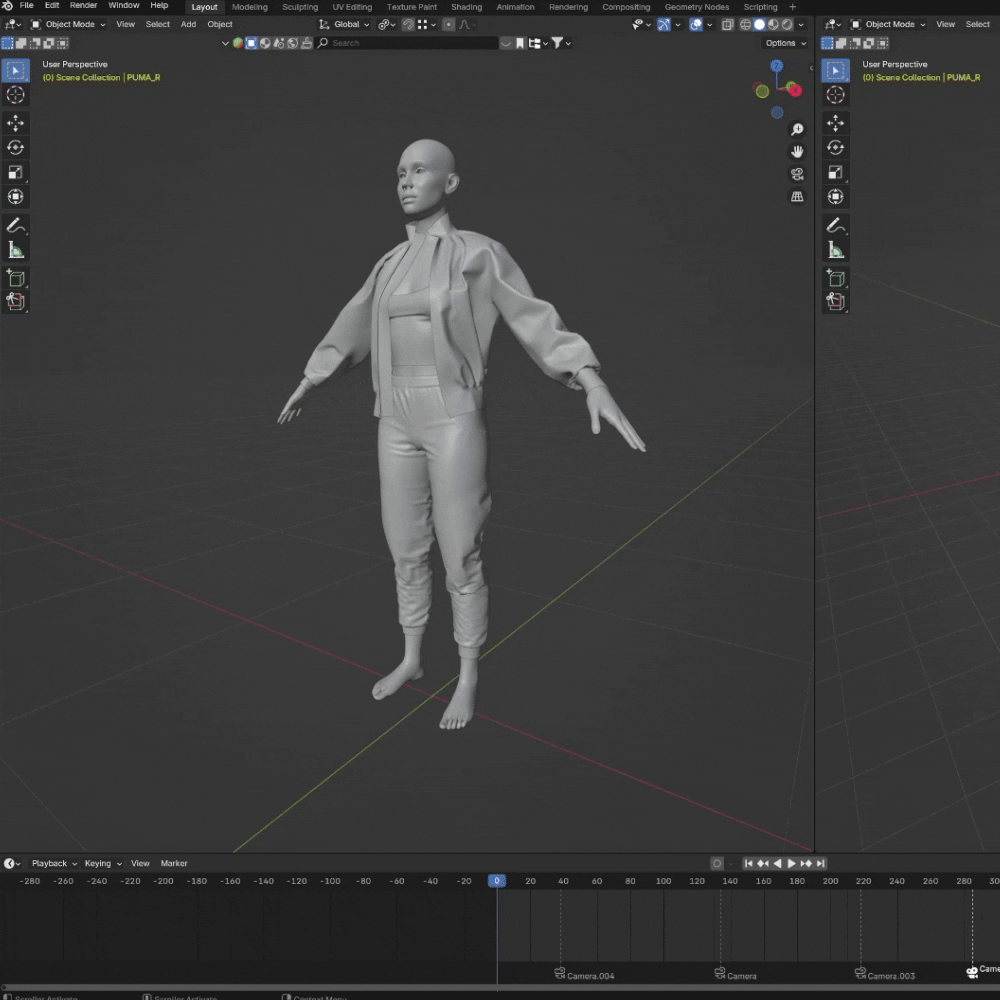Screen dimensions: 1000x1000
Task: Select the Rotate tool in the right viewport
Action: click(x=835, y=147)
